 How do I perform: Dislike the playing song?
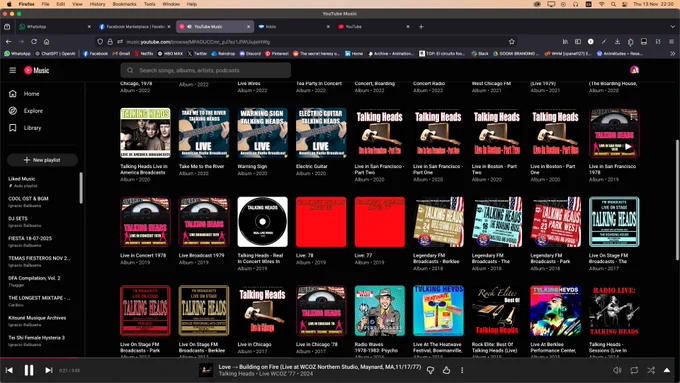pos(430,370)
